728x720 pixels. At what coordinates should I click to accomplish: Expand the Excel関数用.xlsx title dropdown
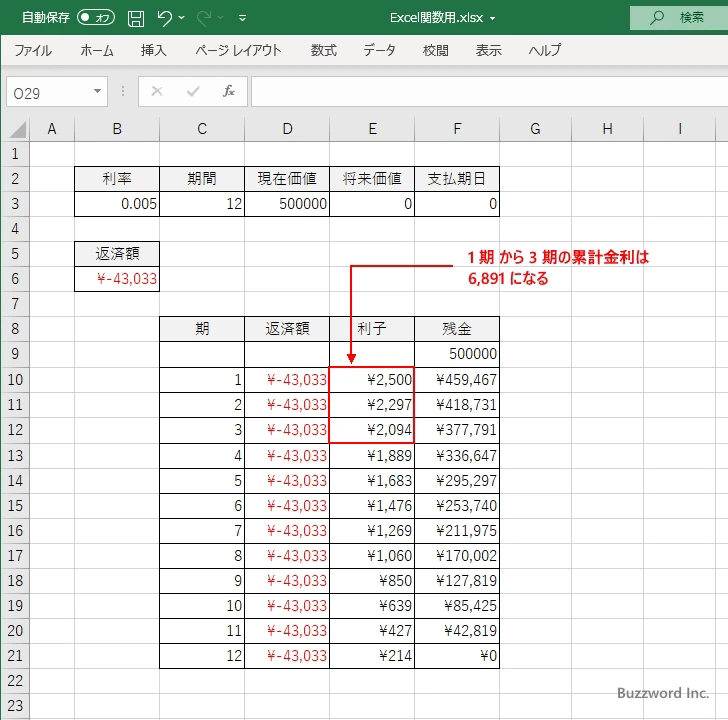tap(493, 18)
